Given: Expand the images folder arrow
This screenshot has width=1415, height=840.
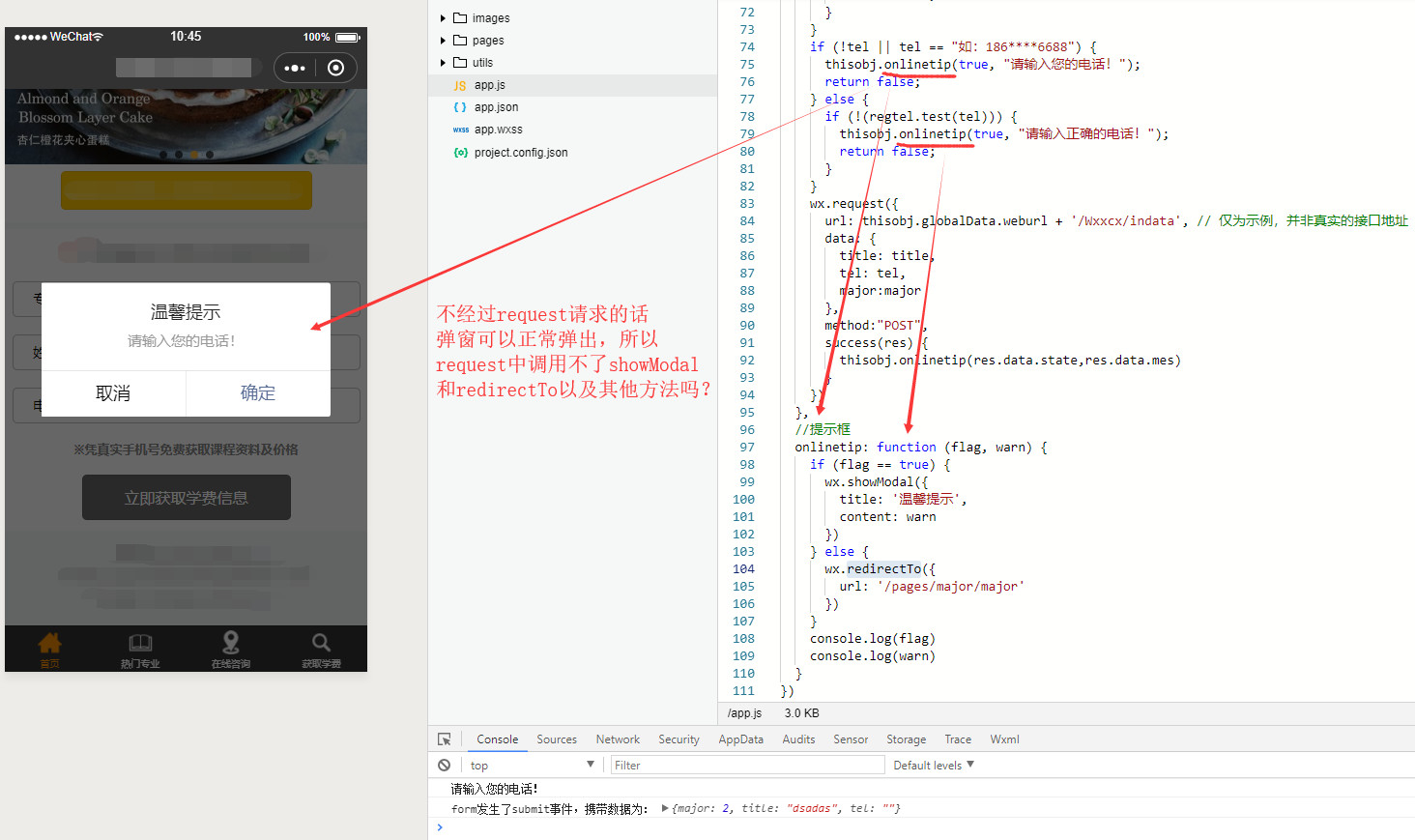Looking at the screenshot, I should (x=443, y=18).
